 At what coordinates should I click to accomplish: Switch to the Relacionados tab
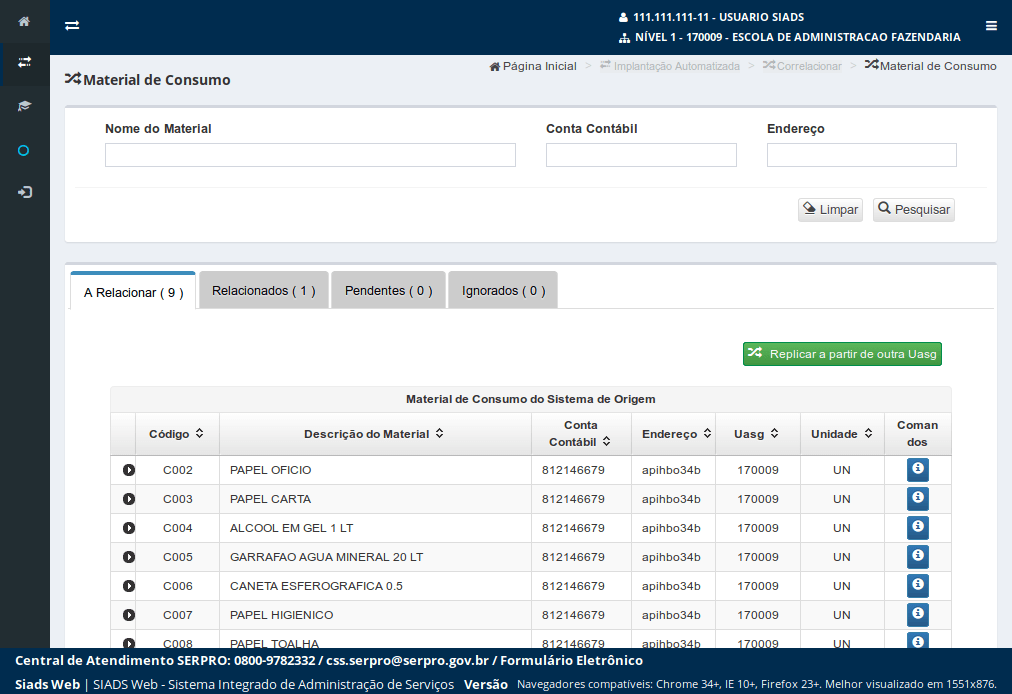click(264, 291)
